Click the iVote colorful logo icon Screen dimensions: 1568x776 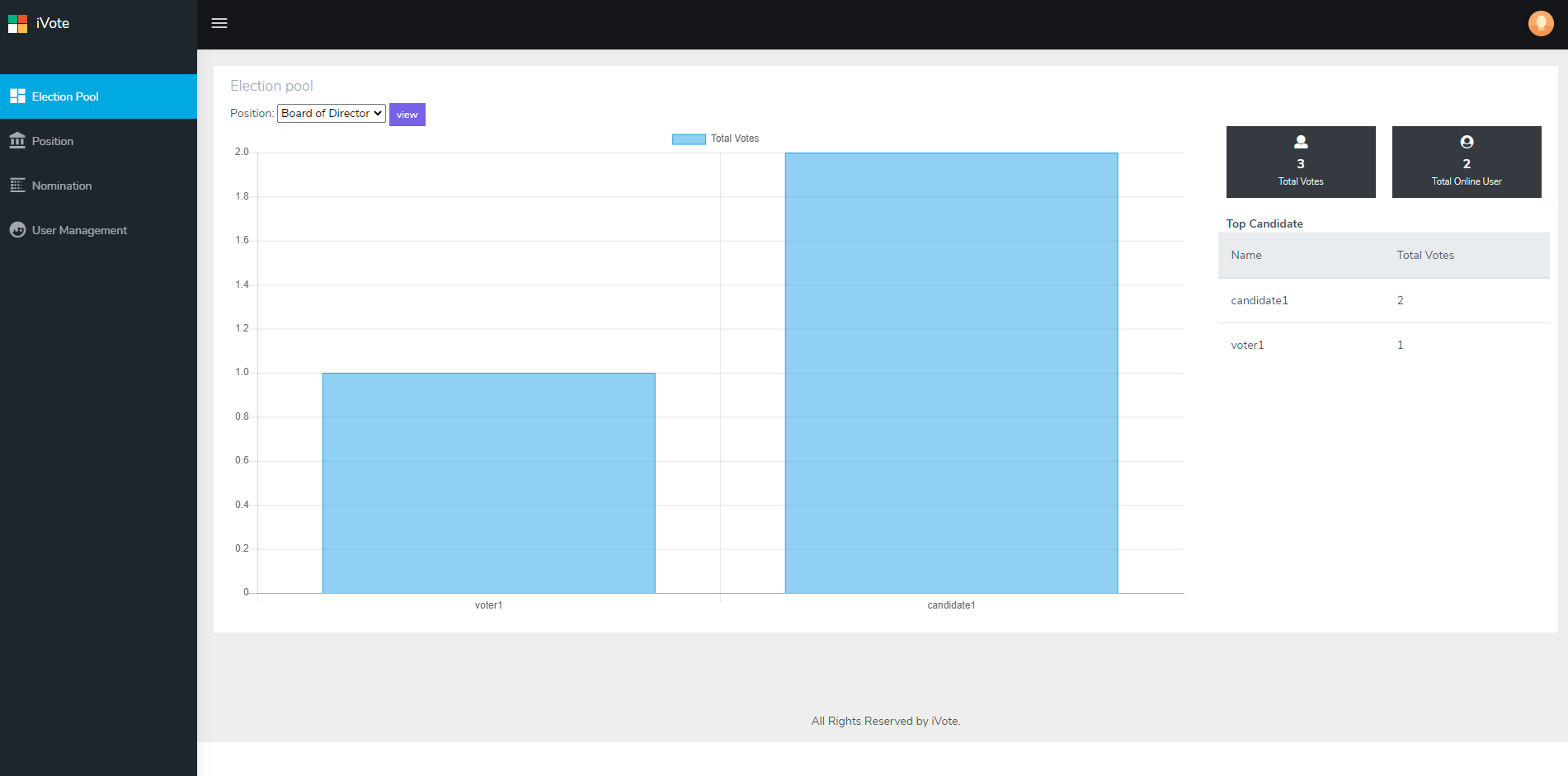point(17,24)
